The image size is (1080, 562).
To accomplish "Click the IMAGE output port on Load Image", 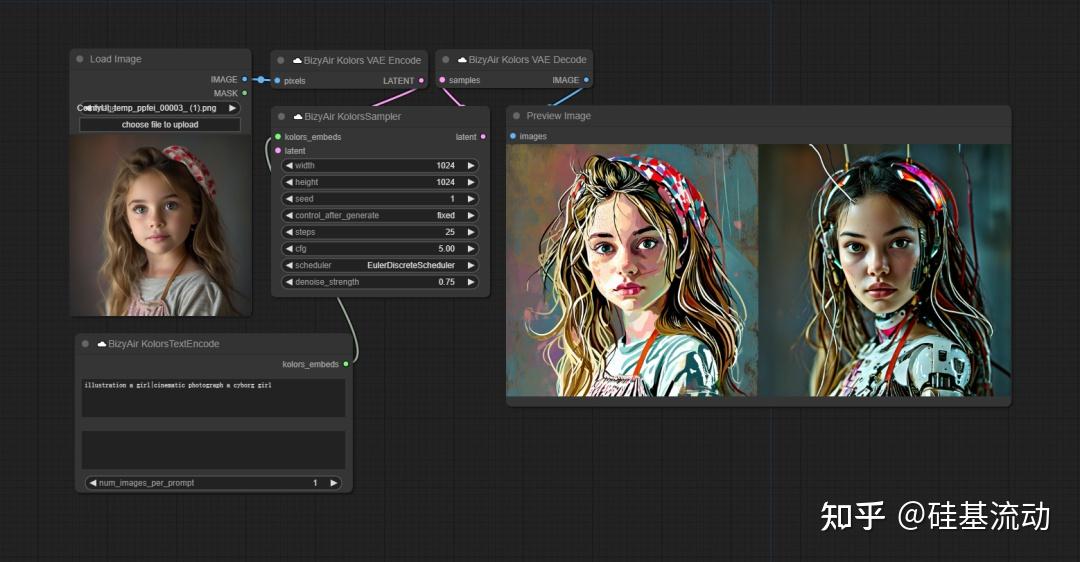I will pos(245,79).
